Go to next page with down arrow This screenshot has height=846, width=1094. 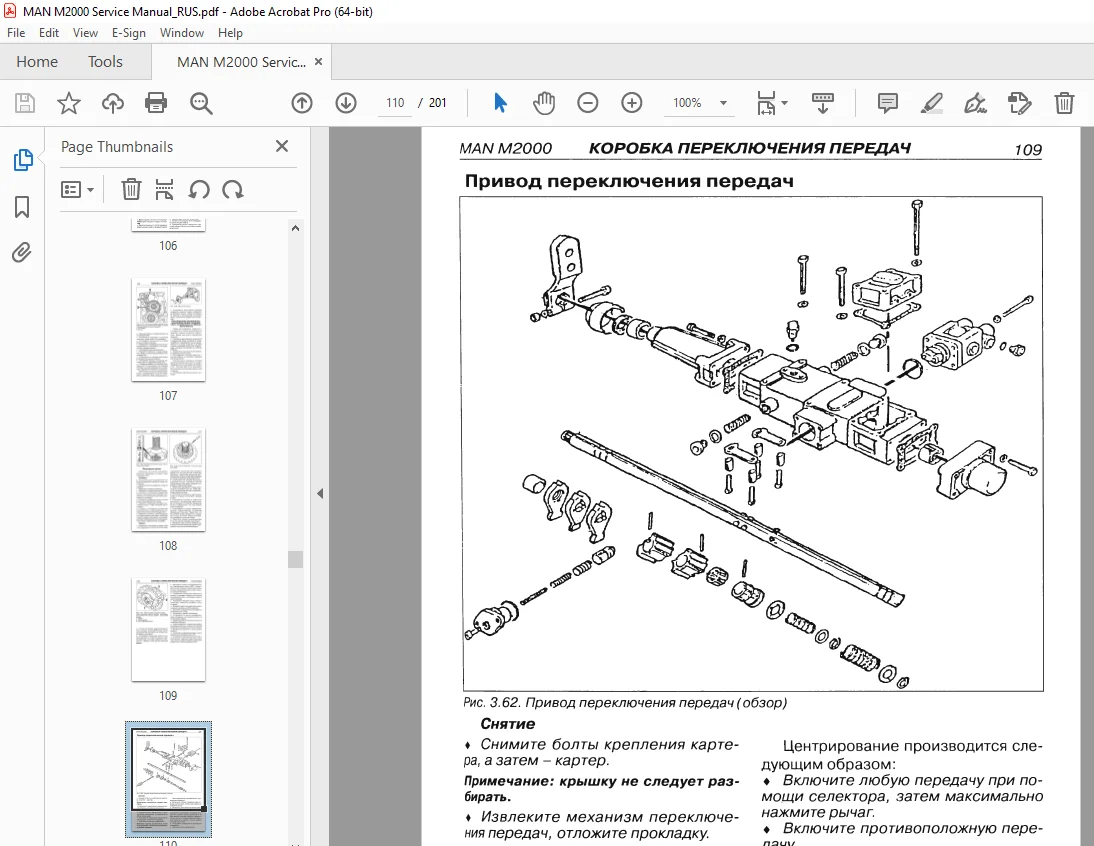click(345, 103)
